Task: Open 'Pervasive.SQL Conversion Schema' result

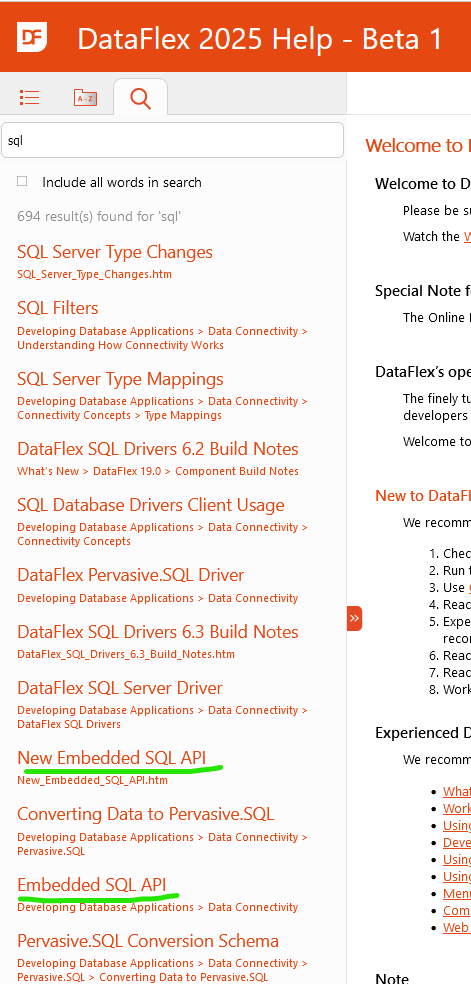Action: [x=148, y=941]
